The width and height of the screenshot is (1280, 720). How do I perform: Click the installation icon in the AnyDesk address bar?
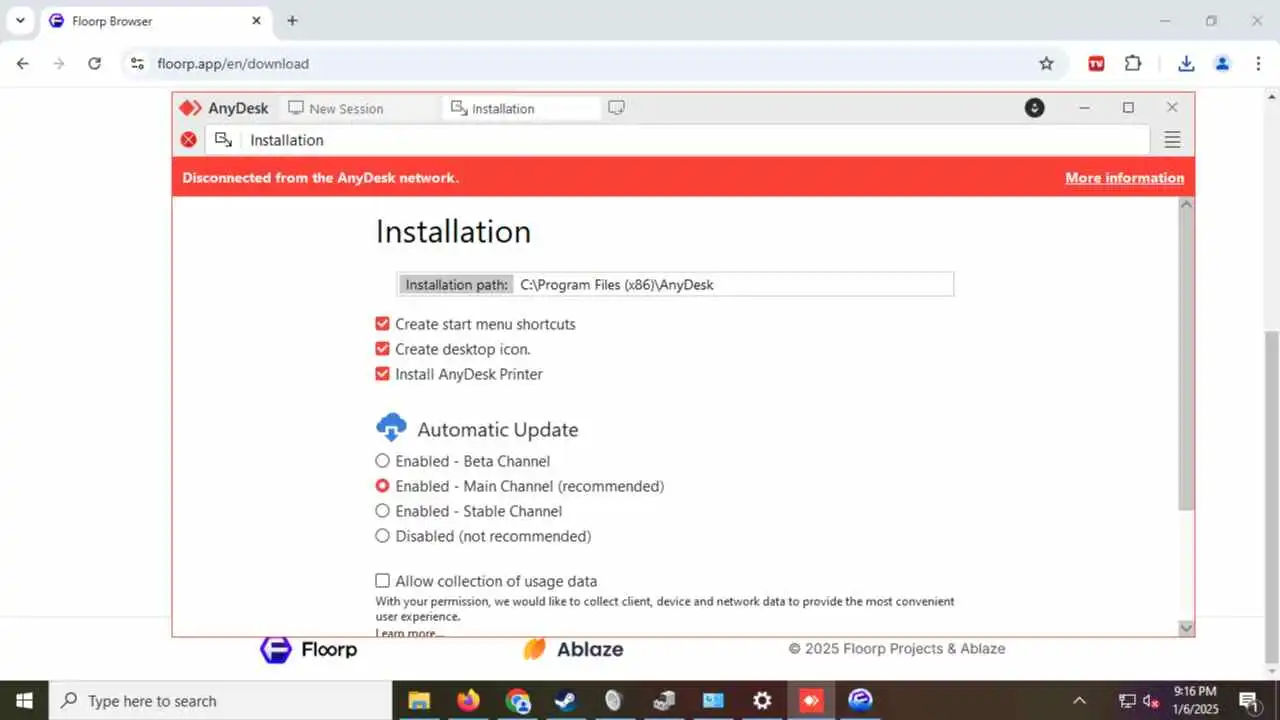(x=224, y=140)
